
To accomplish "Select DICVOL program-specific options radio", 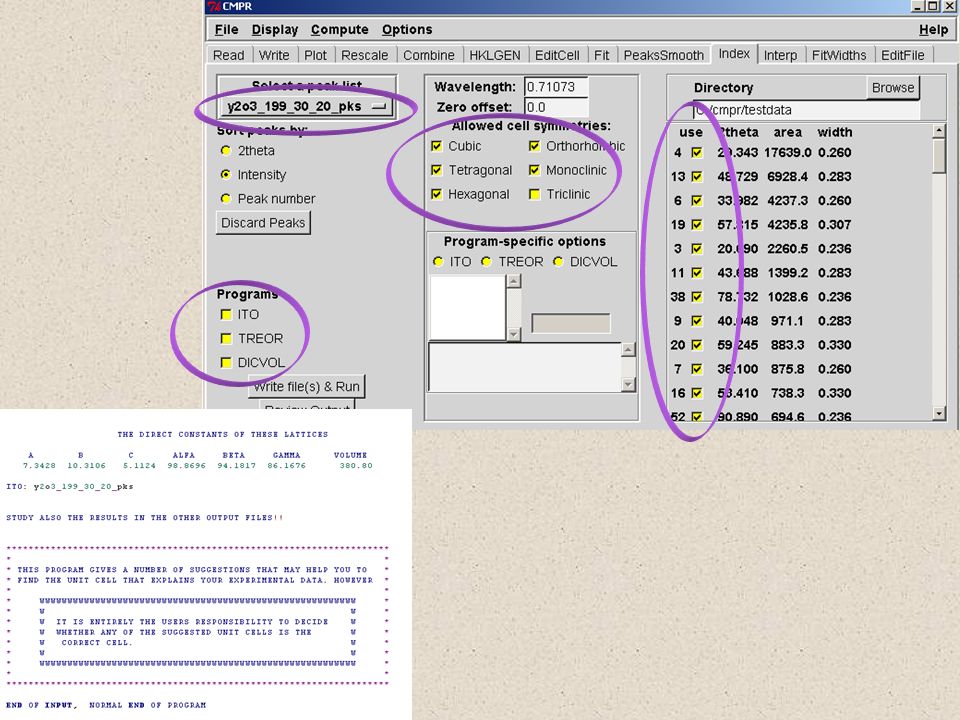I will pyautogui.click(x=558, y=261).
